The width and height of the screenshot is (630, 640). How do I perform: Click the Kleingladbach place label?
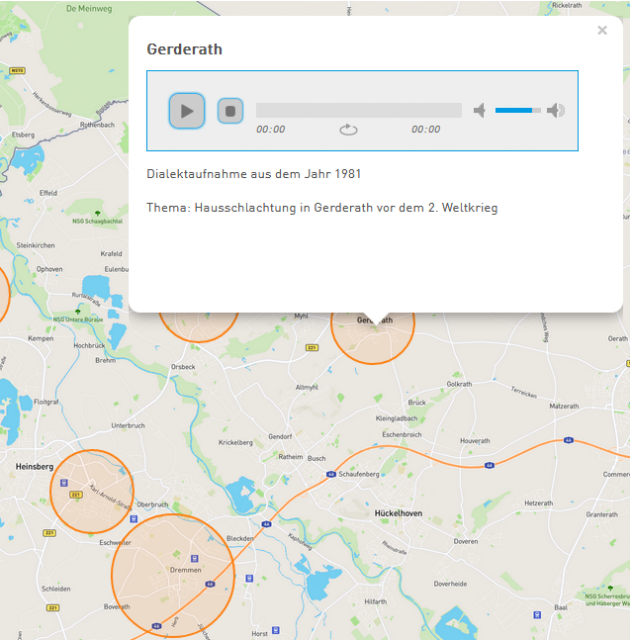396,418
